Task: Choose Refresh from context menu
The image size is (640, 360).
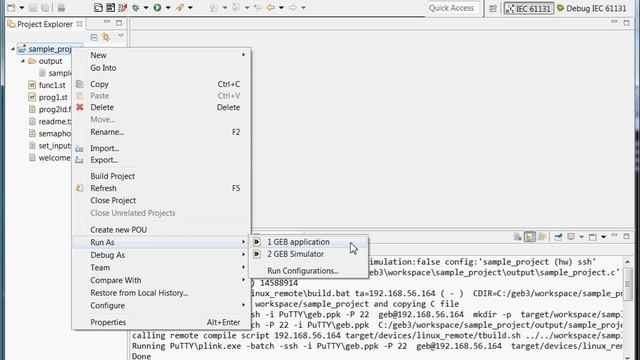Action: tap(162, 188)
